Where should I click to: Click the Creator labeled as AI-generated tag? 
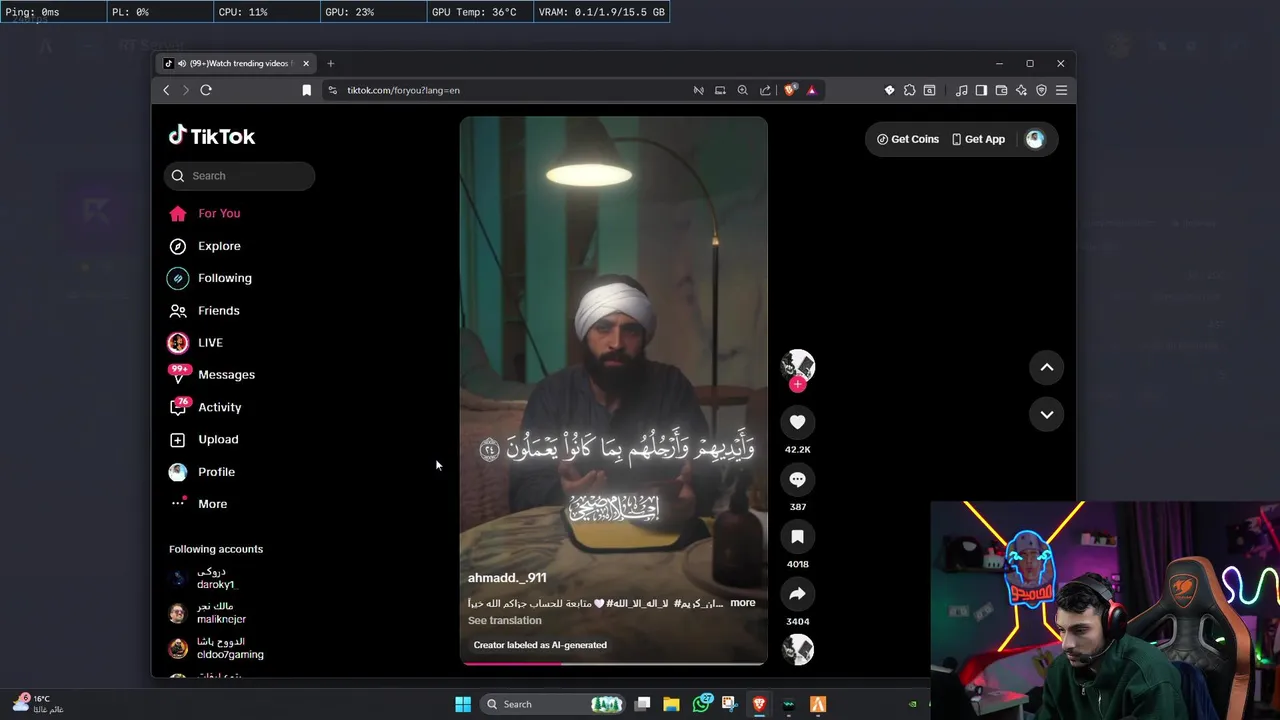(540, 645)
